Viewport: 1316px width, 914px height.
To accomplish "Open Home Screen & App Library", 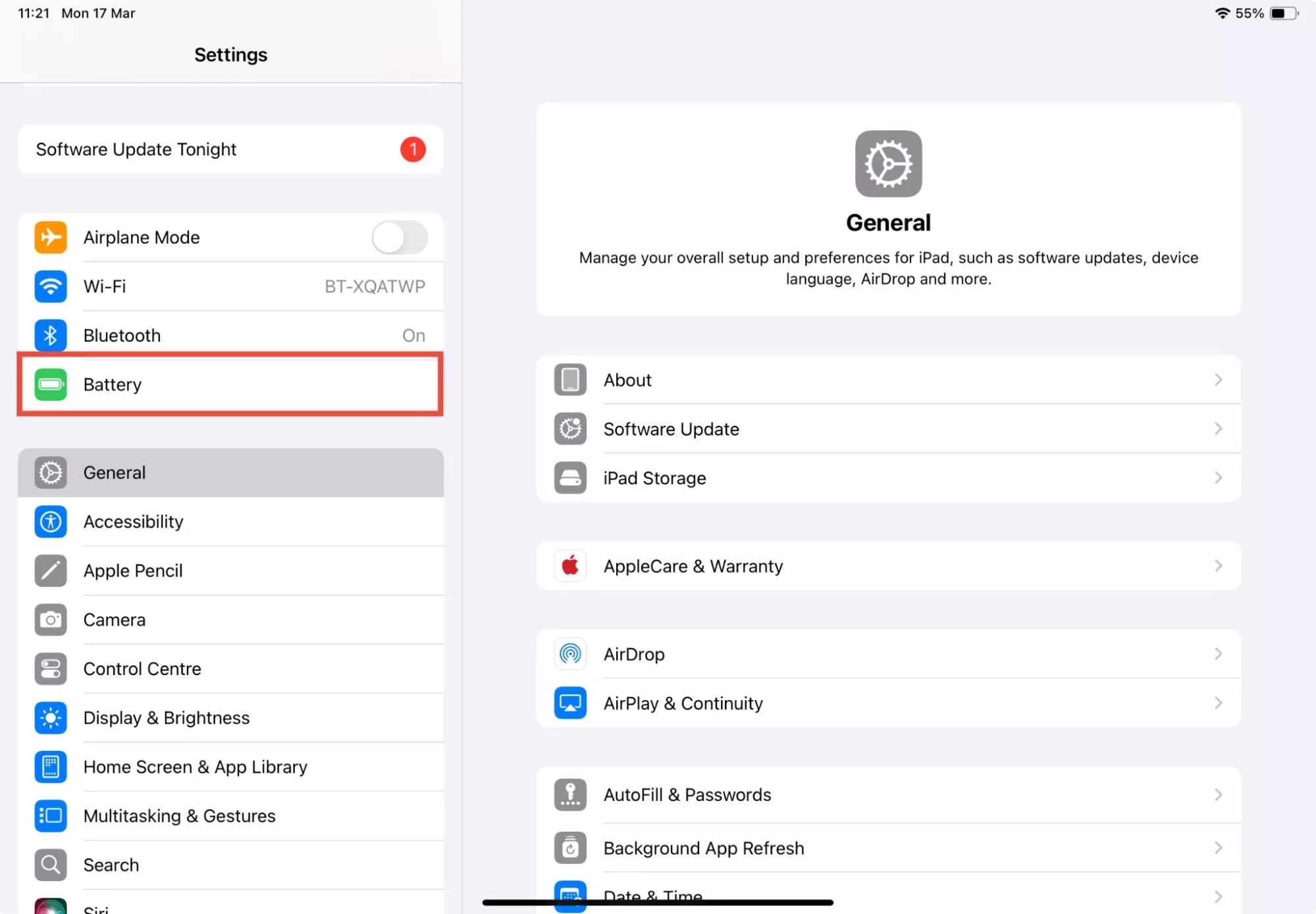I will 195,767.
